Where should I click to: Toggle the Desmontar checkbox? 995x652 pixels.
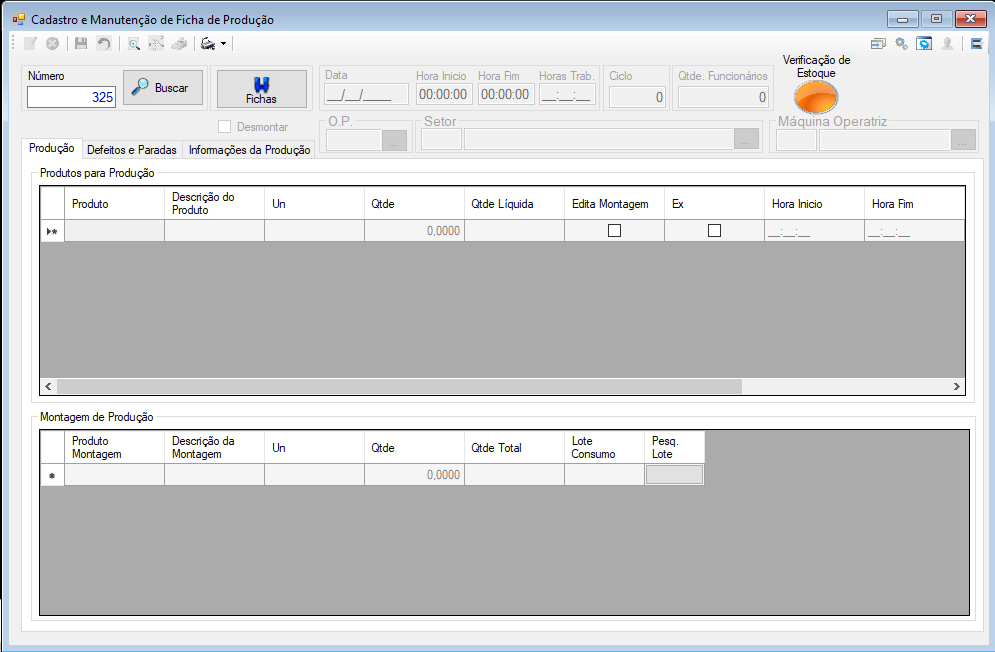[224, 126]
